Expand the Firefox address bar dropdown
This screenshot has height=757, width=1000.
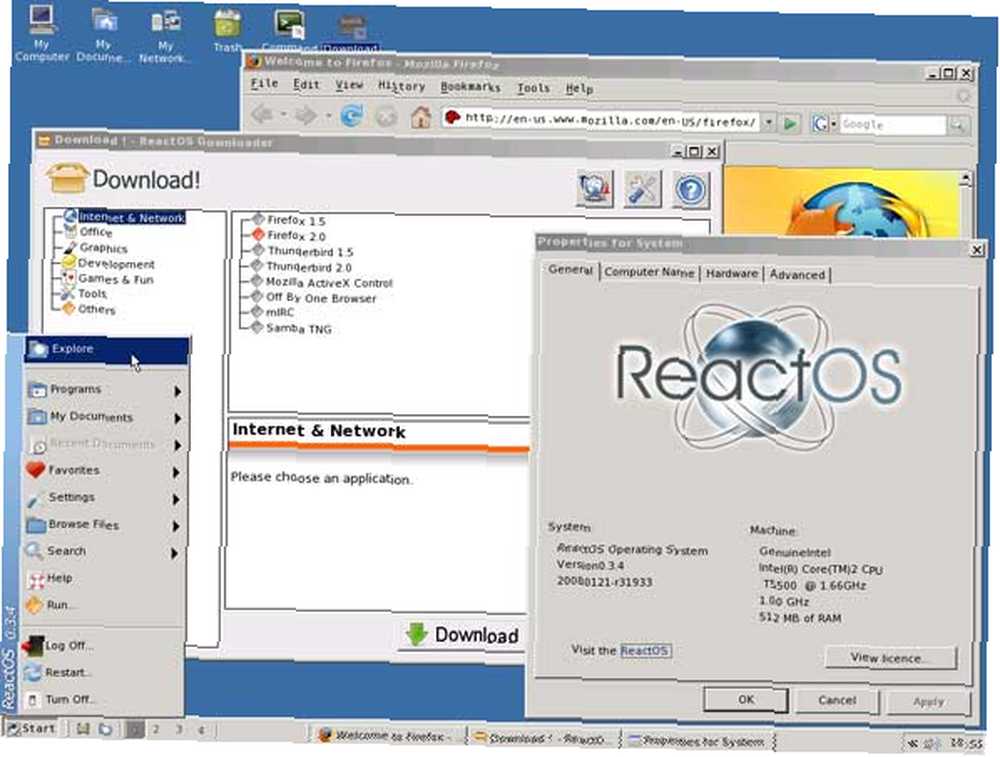tap(769, 122)
